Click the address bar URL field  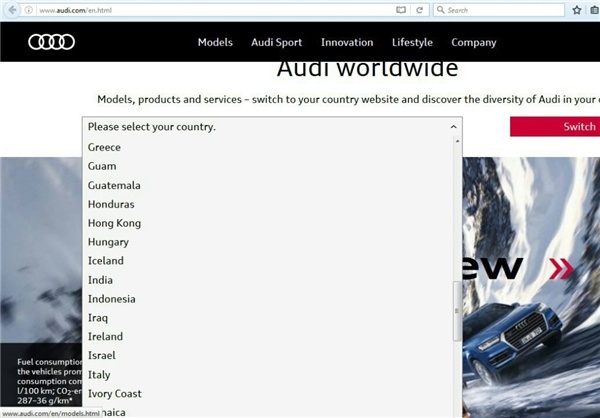pyautogui.click(x=214, y=10)
